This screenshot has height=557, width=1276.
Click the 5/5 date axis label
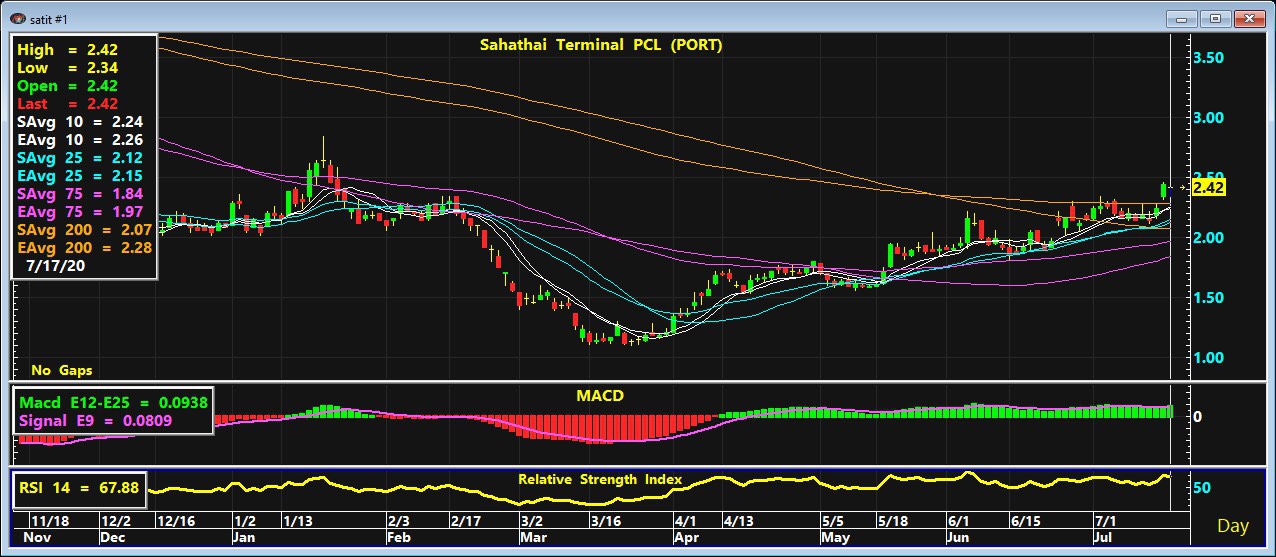833,521
